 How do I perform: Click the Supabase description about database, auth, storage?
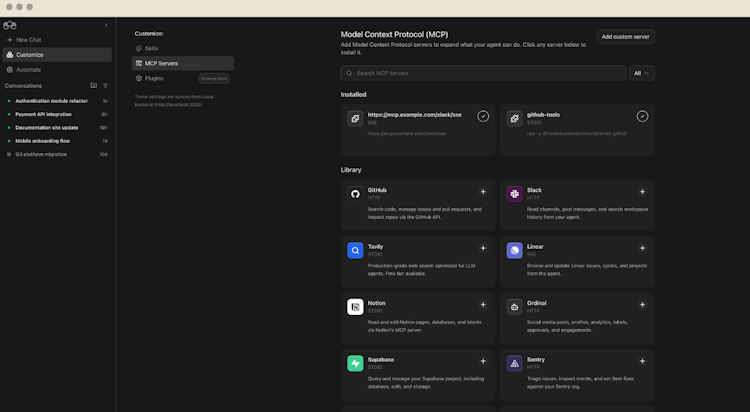tap(426, 382)
